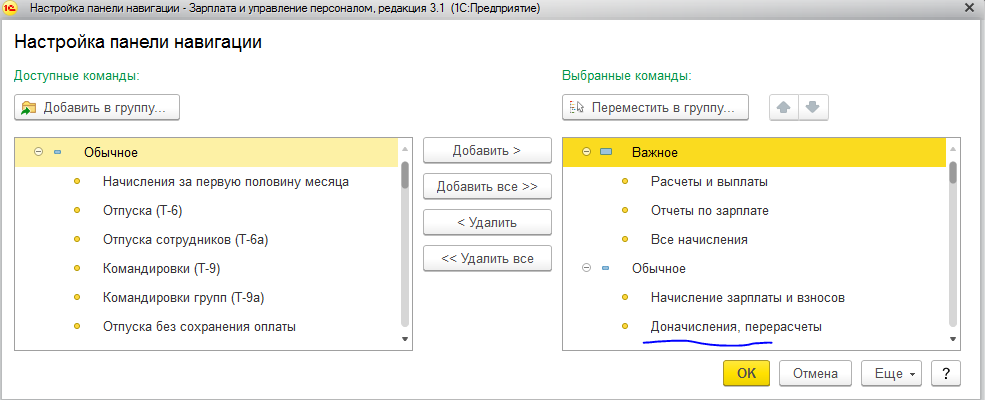This screenshot has width=985, height=400.
Task: Click bullet icon beside Расчеты и выплаты
Action: click(625, 181)
